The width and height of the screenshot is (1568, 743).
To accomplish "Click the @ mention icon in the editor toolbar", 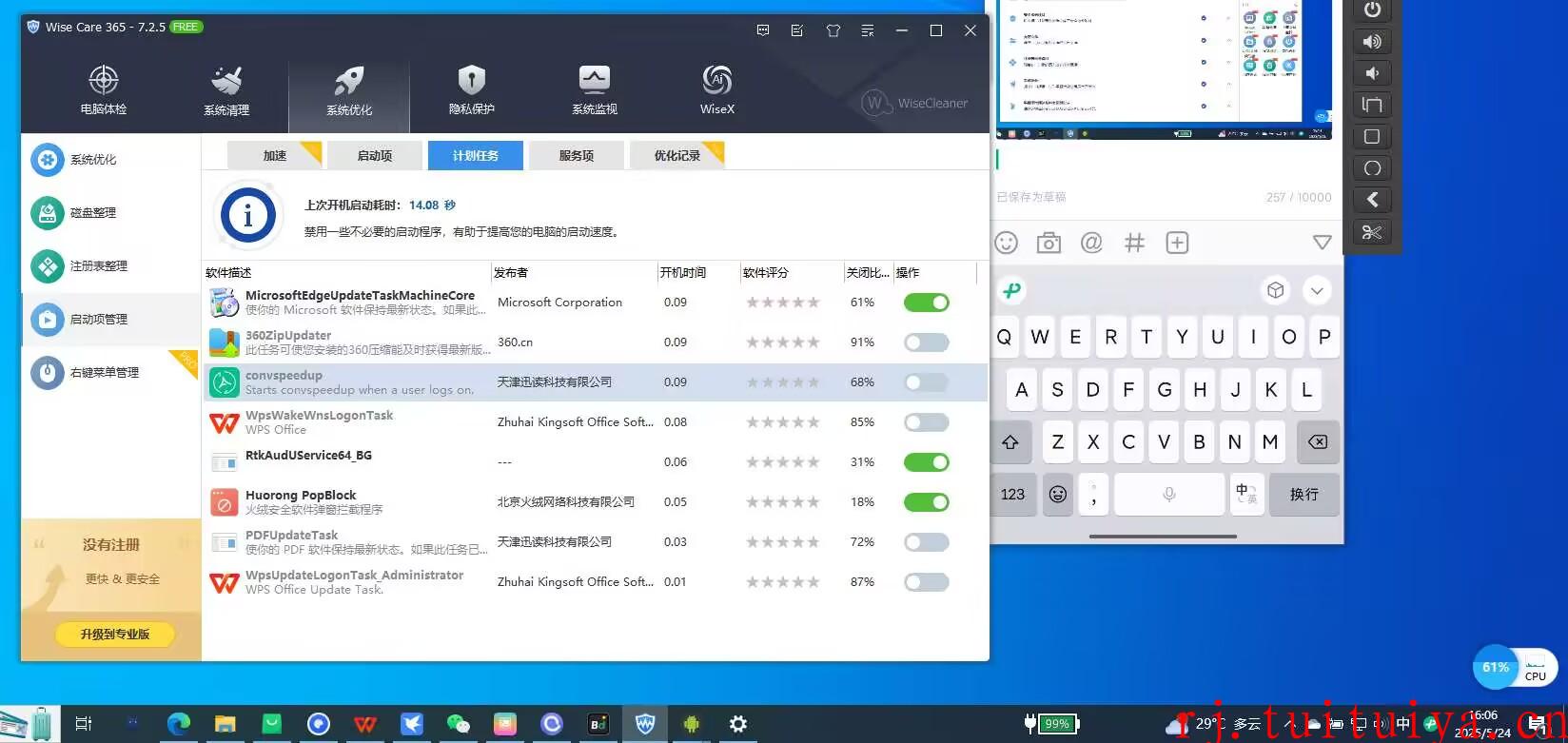I will coord(1091,243).
